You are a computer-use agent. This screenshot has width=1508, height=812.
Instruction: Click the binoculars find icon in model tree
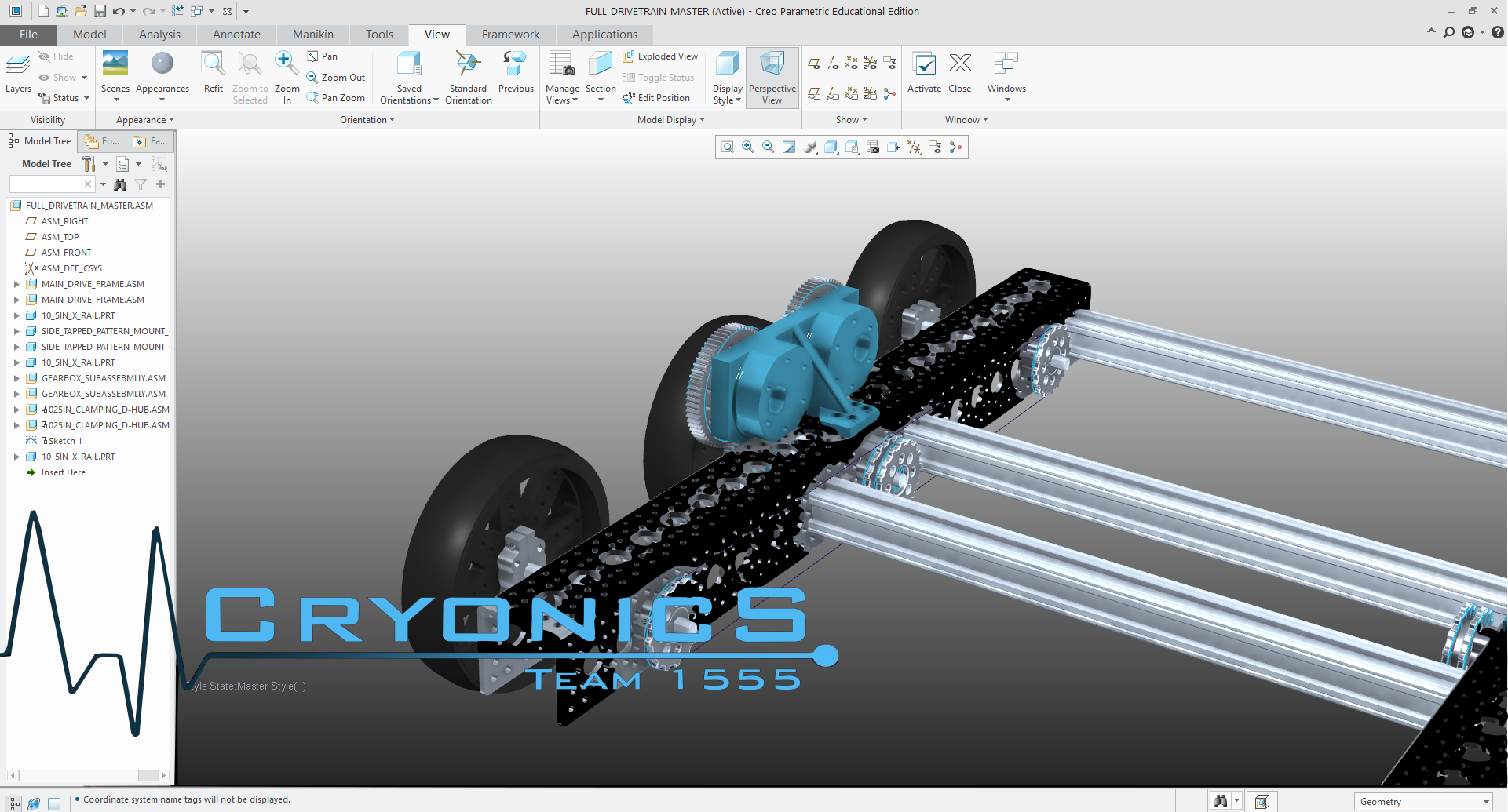pos(120,184)
